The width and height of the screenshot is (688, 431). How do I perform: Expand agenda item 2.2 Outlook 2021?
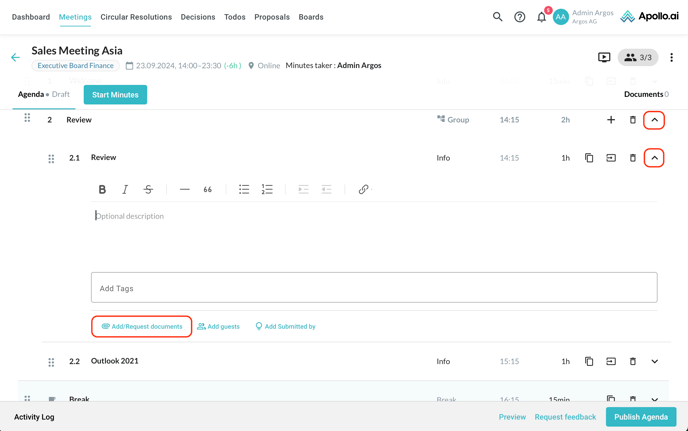tap(654, 362)
